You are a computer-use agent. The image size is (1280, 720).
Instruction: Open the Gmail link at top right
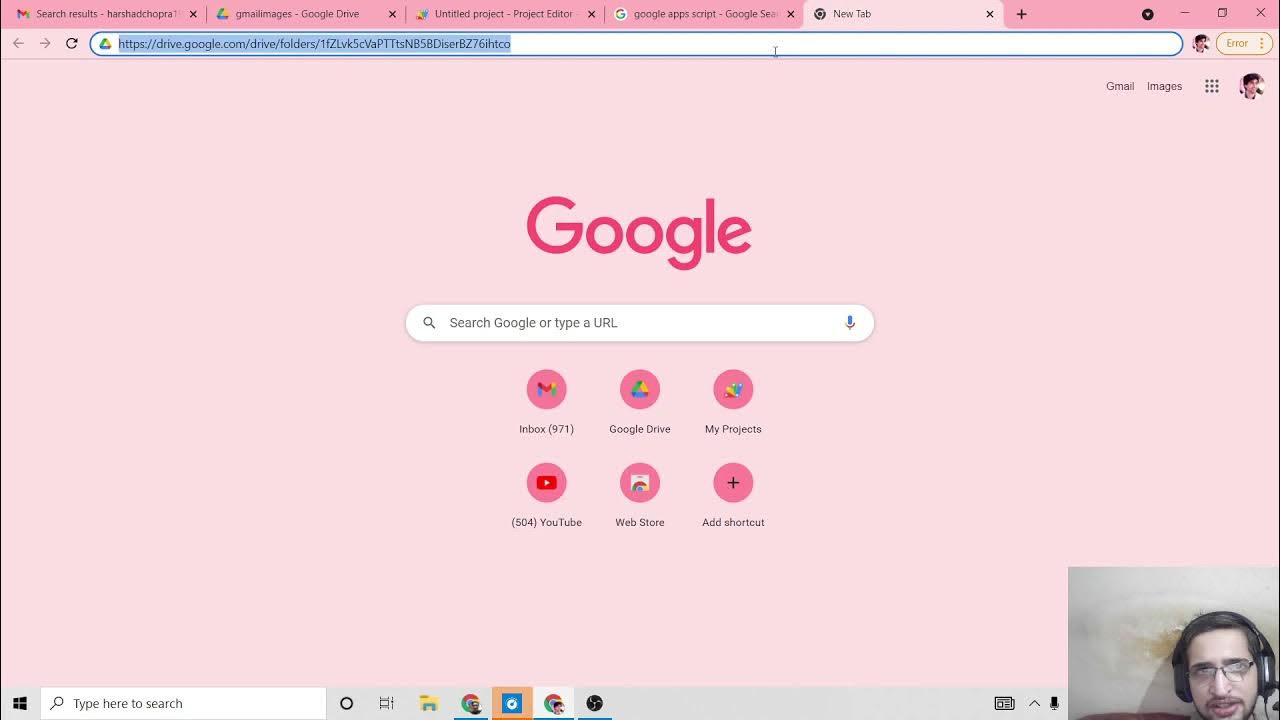click(x=1119, y=86)
